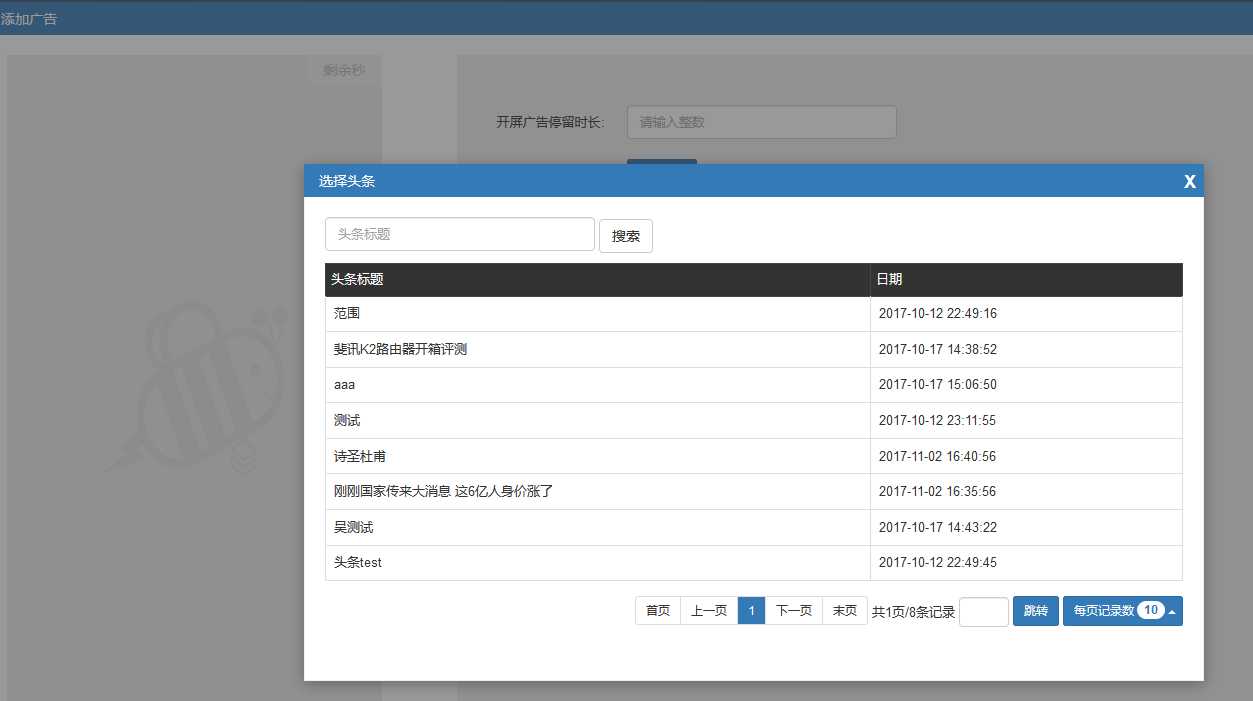The image size is (1253, 701).
Task: Click date 2017-11-02 16:35:56
Action: (x=938, y=492)
